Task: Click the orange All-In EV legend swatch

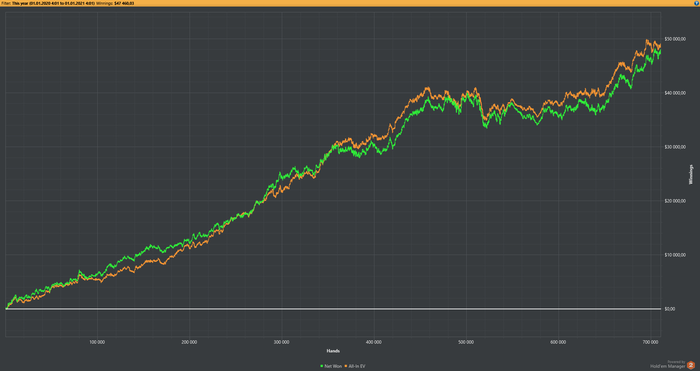Action: click(346, 366)
